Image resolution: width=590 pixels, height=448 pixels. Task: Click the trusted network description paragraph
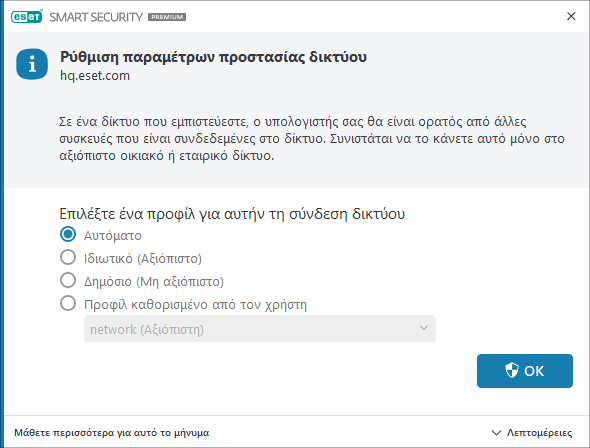(312, 138)
